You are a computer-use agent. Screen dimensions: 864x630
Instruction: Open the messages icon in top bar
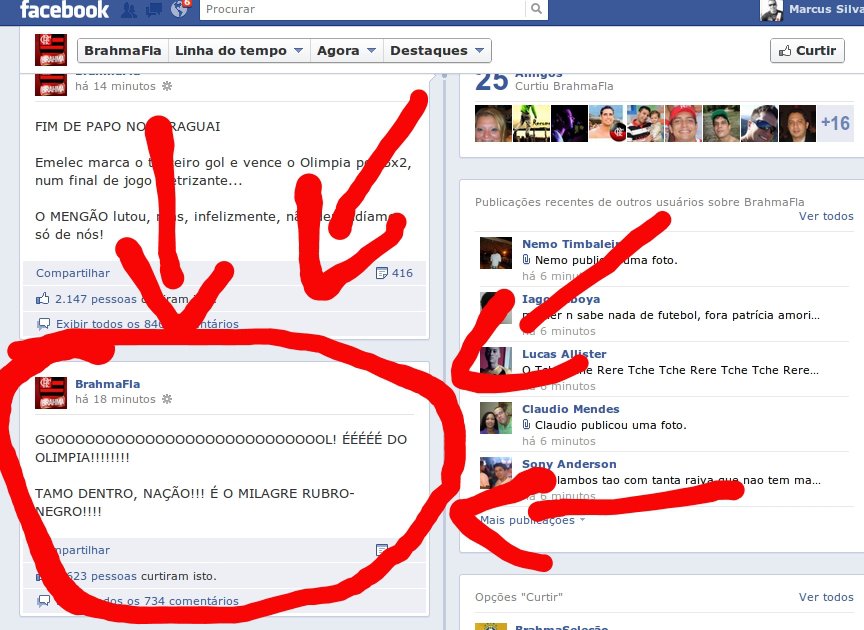tap(154, 10)
